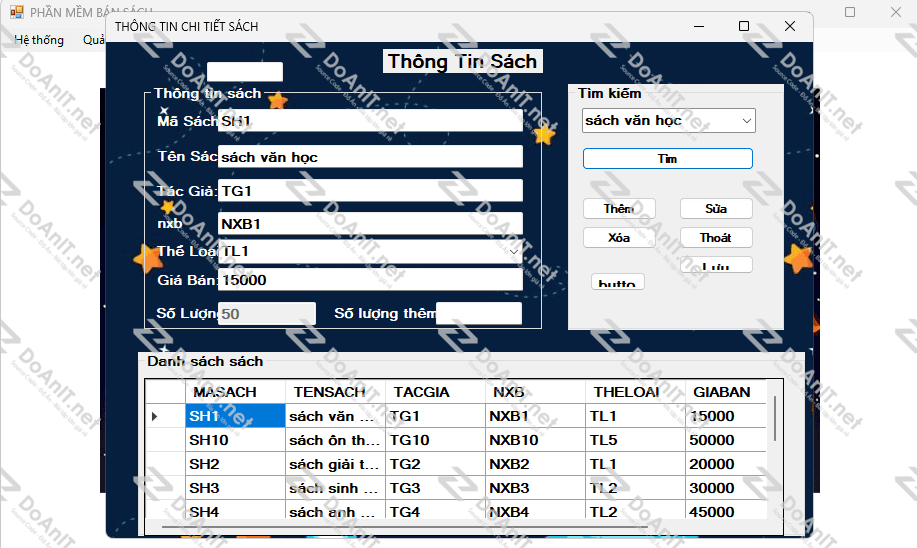
Task: Open the Hệ thống menu
Action: [39, 40]
